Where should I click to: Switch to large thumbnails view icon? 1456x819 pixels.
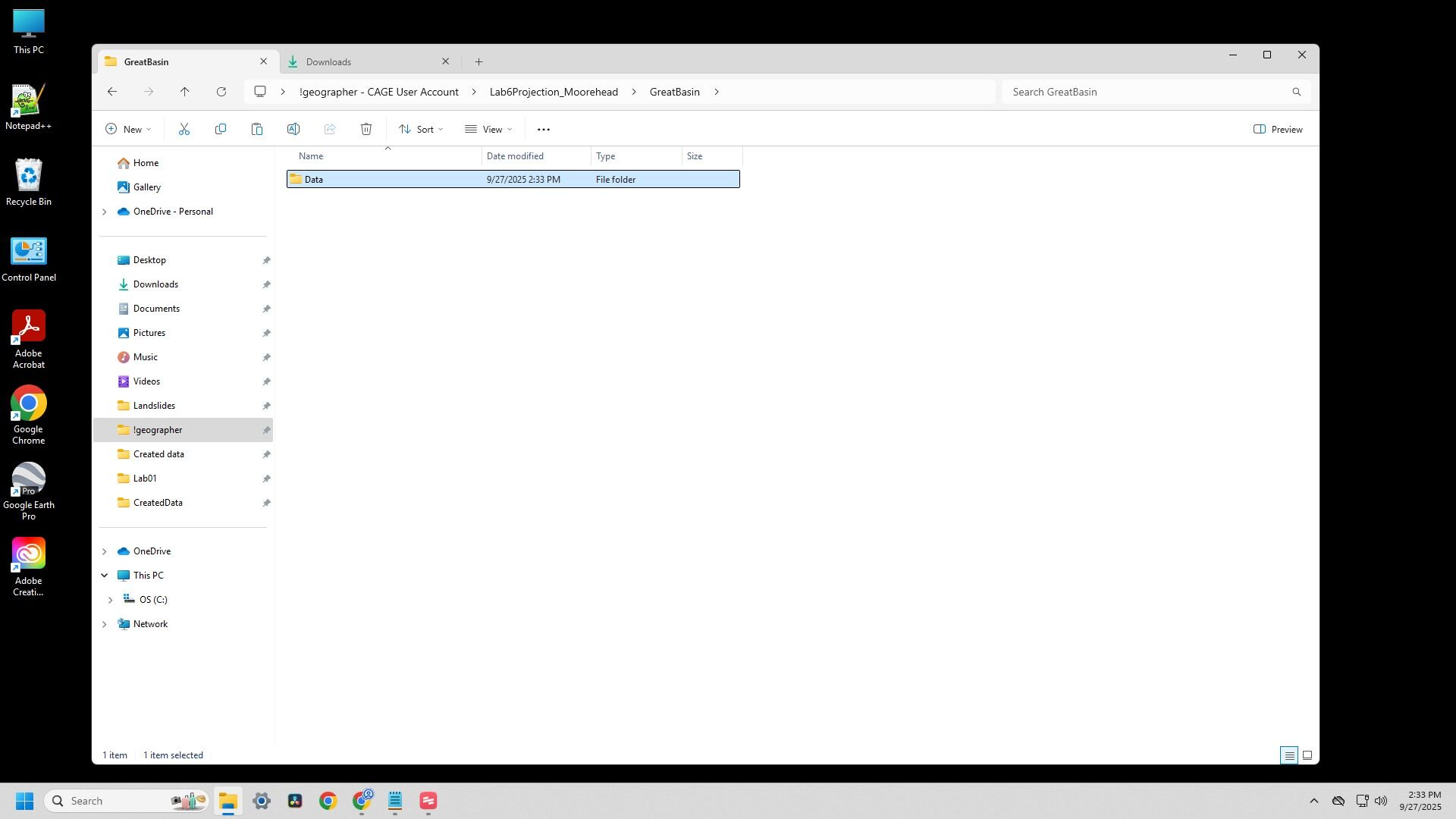coord(1307,755)
